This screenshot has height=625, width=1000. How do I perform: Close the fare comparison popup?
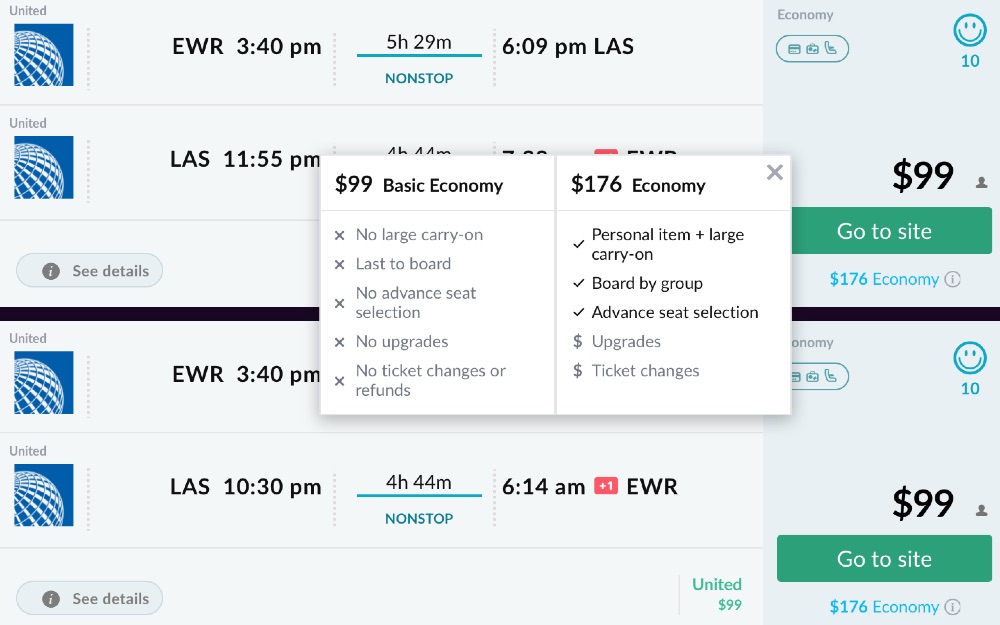(774, 173)
